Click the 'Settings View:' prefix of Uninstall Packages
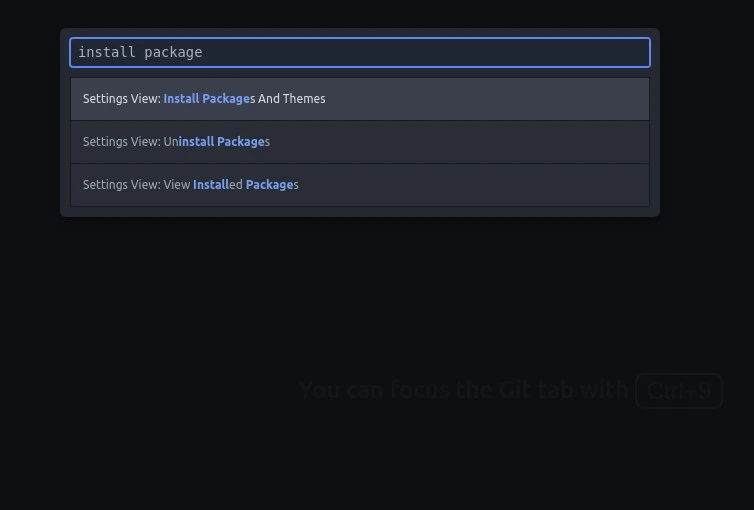This screenshot has height=510, width=754. [x=121, y=142]
